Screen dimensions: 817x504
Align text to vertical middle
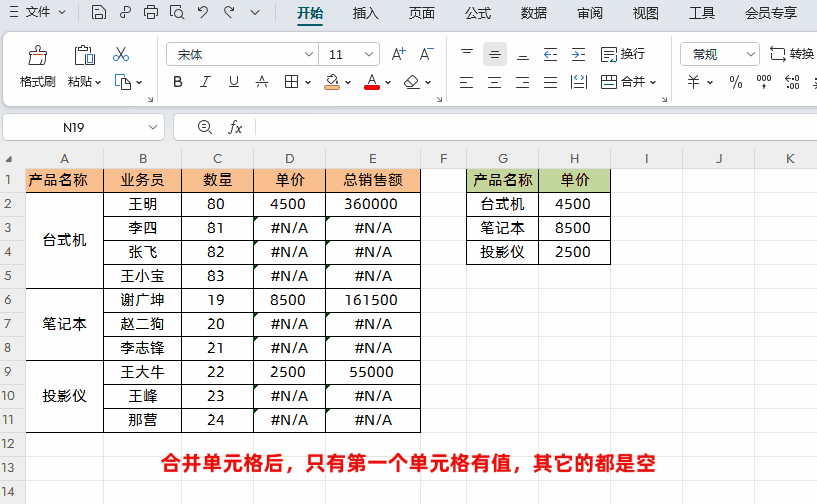tap(495, 54)
